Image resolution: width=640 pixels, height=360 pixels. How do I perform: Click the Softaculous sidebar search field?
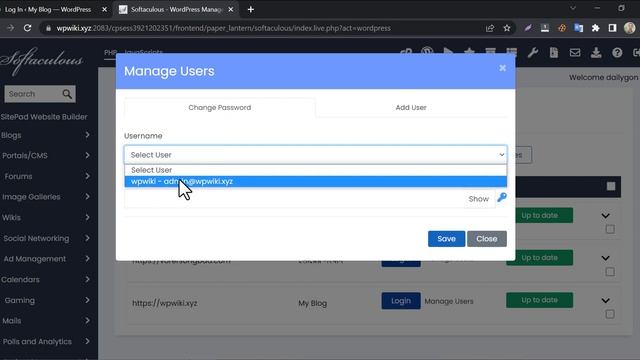(x=33, y=94)
